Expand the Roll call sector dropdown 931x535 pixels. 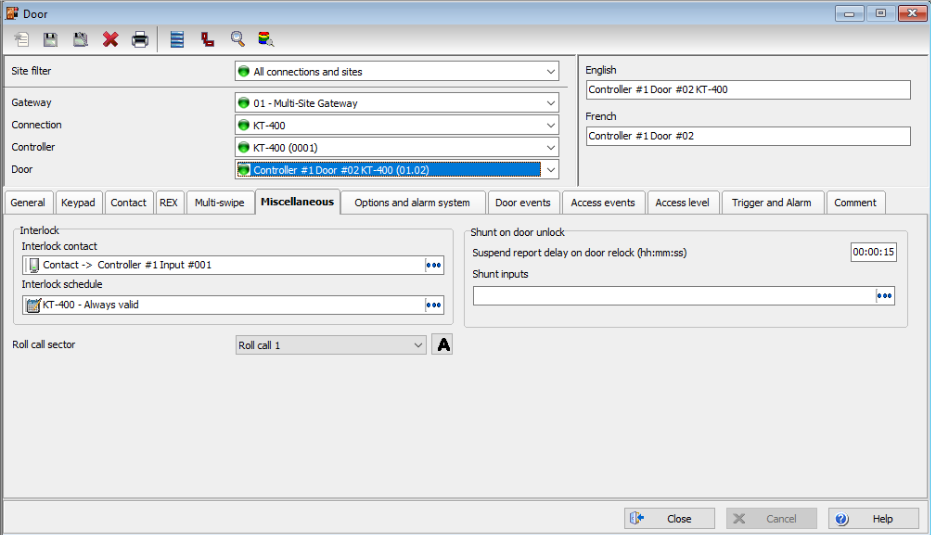(x=418, y=345)
